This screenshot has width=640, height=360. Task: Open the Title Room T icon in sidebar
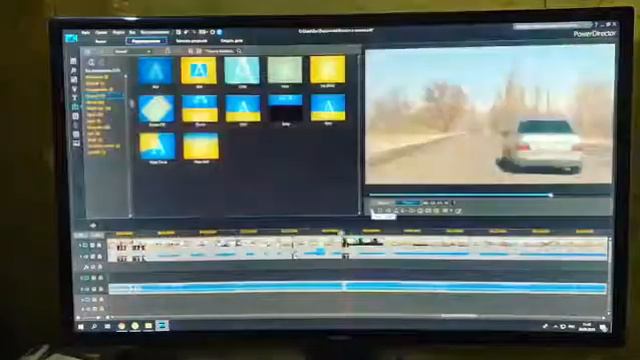[75, 98]
